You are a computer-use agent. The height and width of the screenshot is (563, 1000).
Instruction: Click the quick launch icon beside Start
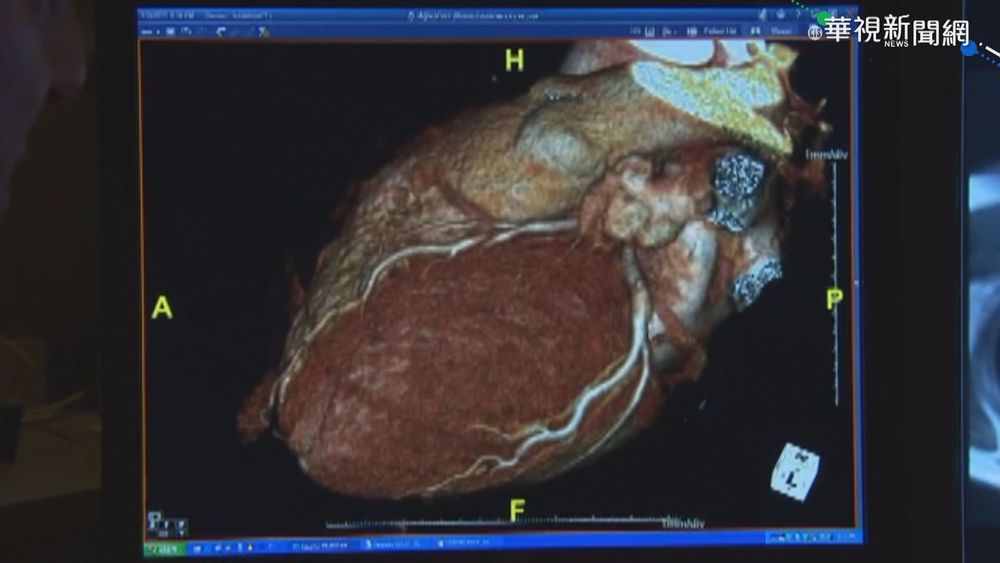(x=198, y=548)
